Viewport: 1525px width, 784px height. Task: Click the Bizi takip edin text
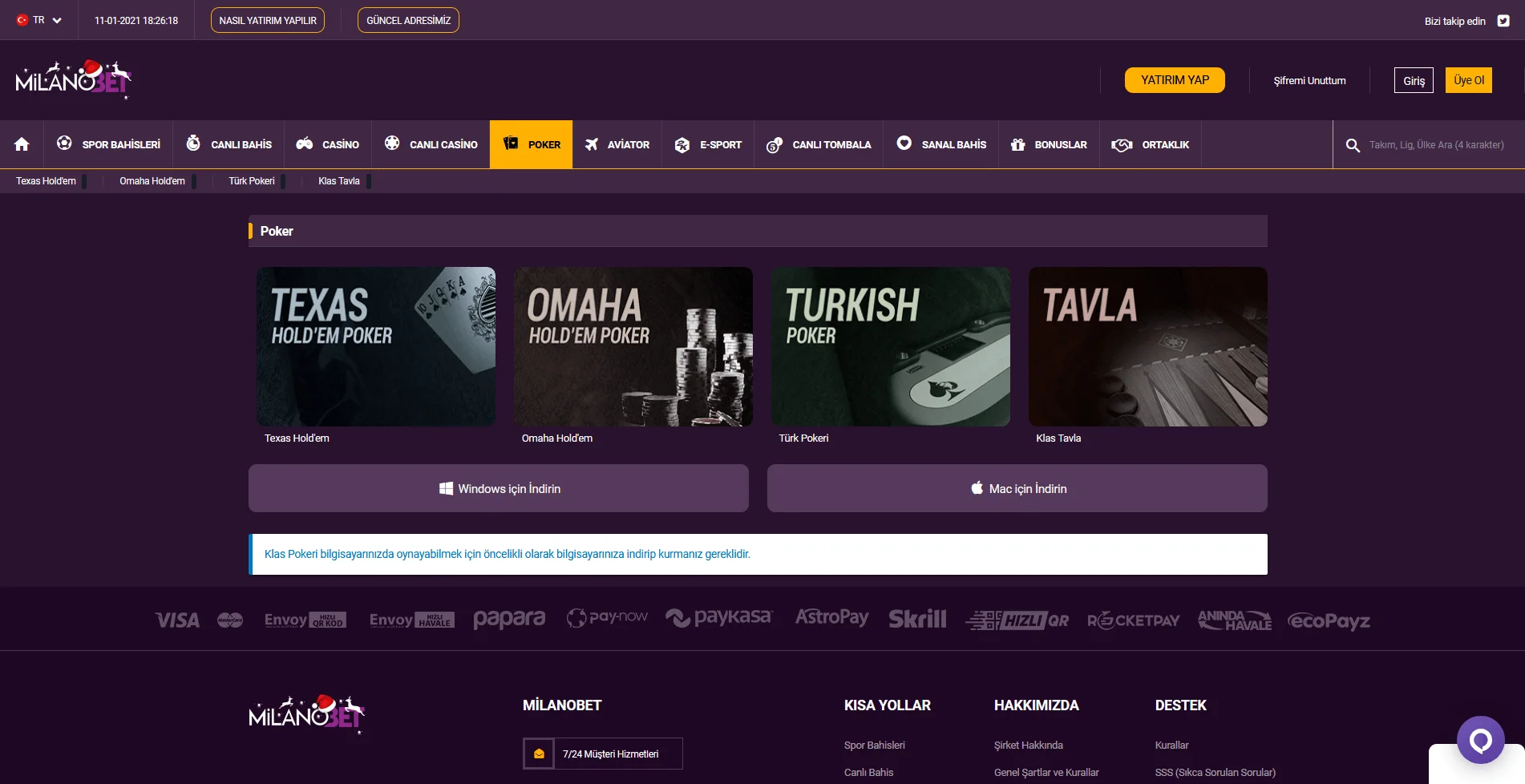1455,22
